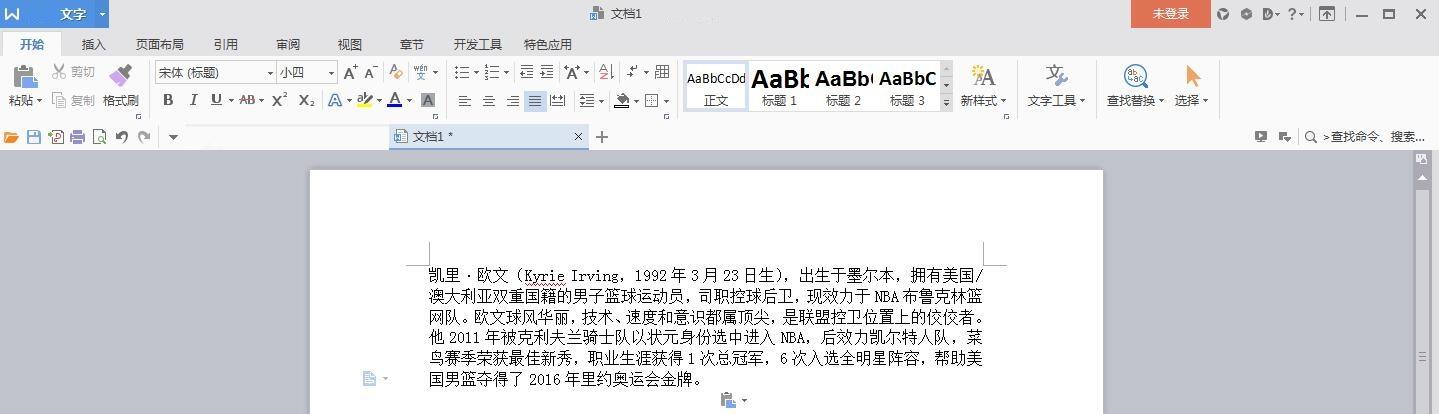Click the New Style (新样式) icon
This screenshot has width=1439, height=414.
coord(983,76)
